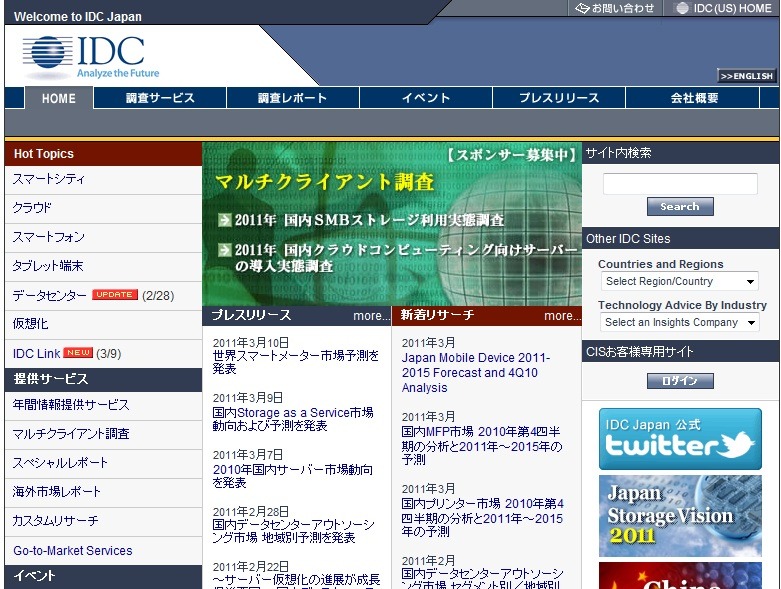This screenshot has height=589, width=781.
Task: Open 海外市場レポート service link
Action: [x=56, y=491]
